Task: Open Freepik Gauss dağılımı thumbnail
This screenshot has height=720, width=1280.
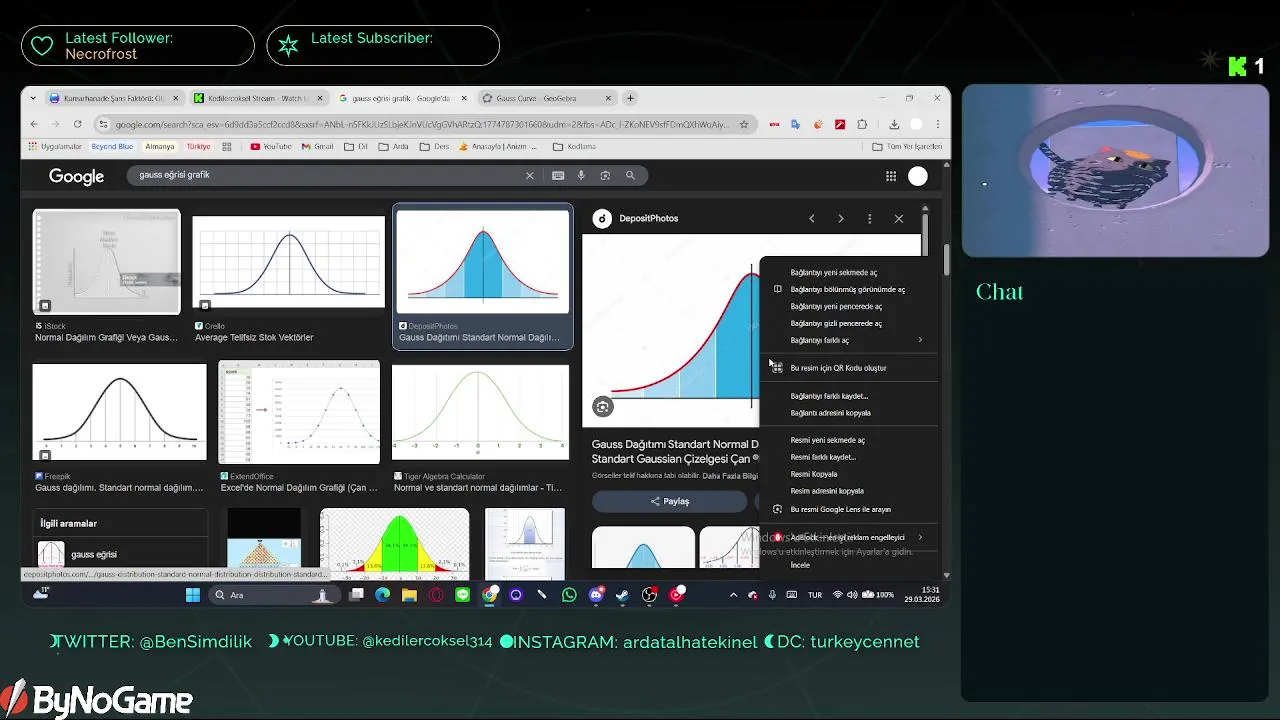Action: click(x=119, y=412)
